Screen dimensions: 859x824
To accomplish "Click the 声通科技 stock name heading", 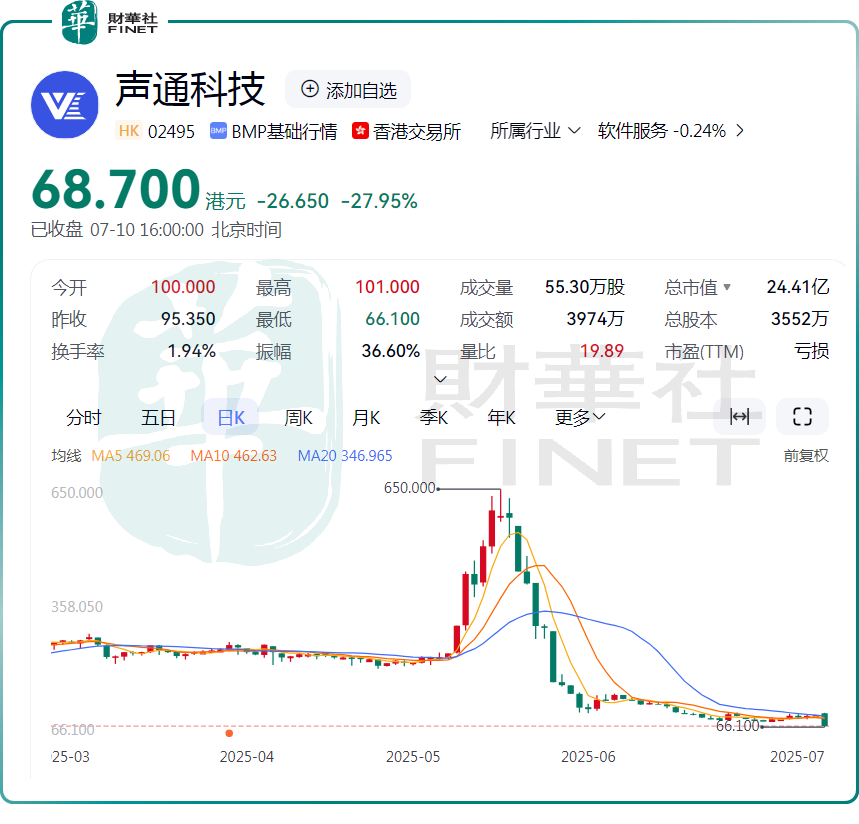I will [191, 89].
